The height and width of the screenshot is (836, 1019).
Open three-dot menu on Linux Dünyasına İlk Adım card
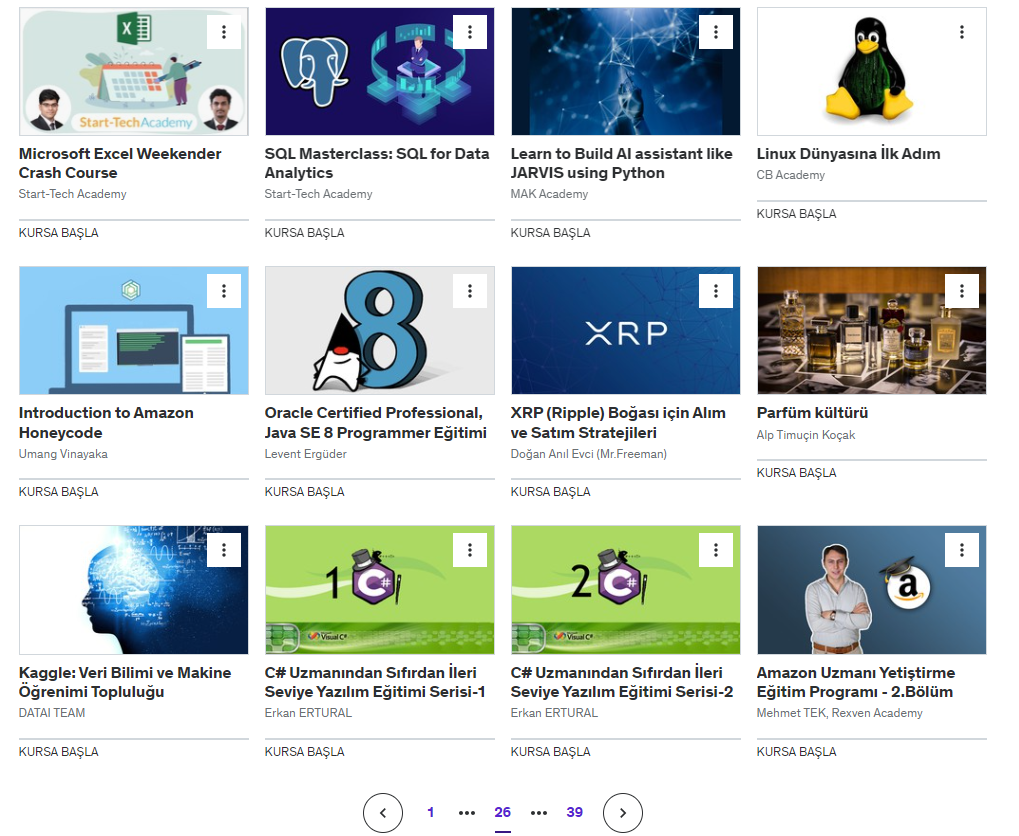tap(962, 32)
